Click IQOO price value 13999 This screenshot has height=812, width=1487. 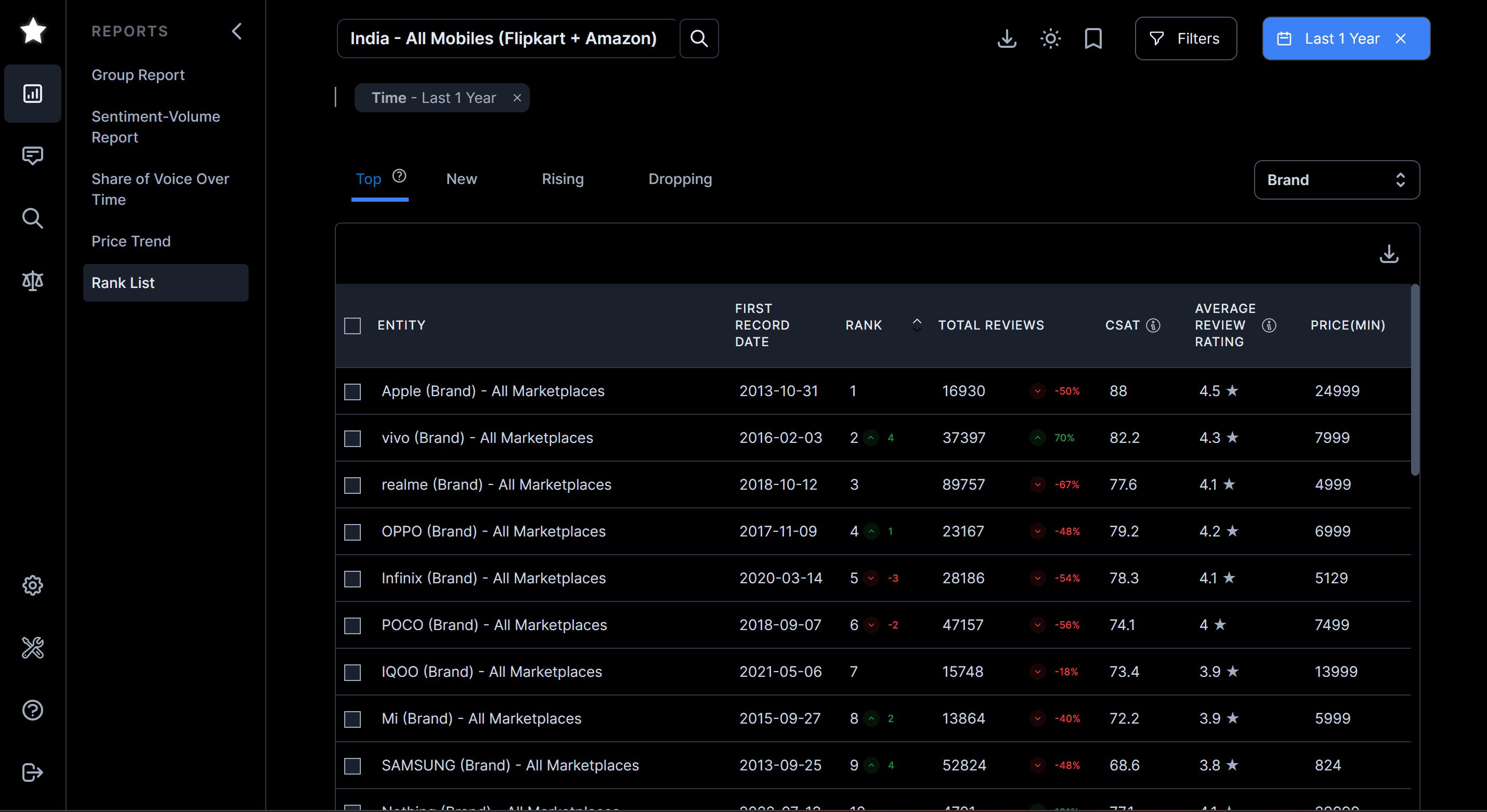pos(1336,672)
